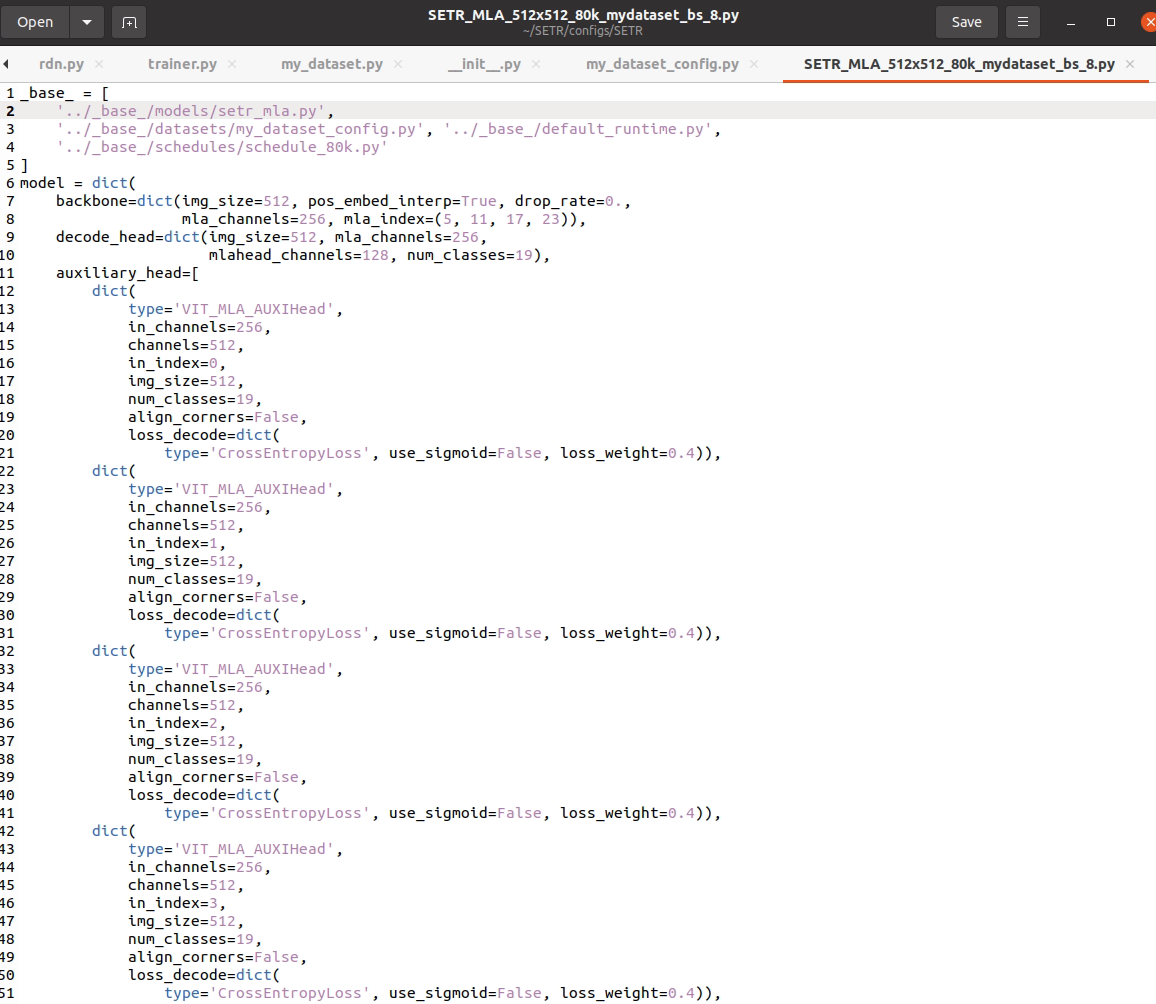1156x1004 pixels.
Task: Close the trainer.py tab with its x icon
Action: (x=232, y=63)
